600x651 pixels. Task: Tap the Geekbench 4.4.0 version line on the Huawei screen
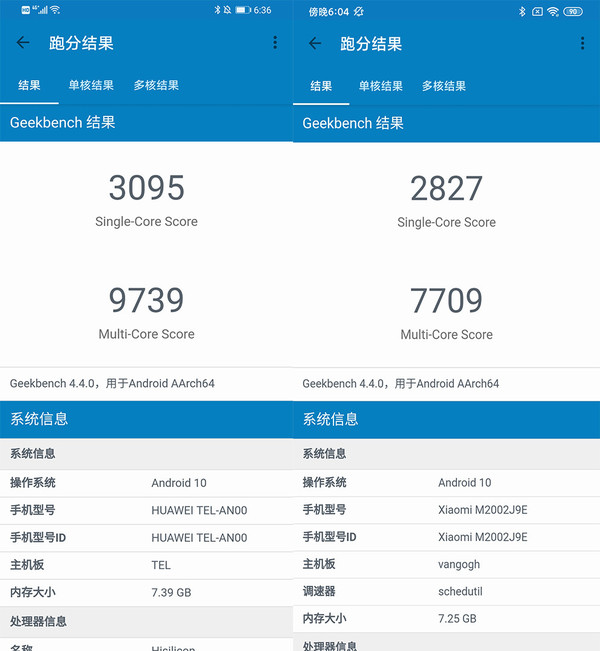click(x=112, y=383)
